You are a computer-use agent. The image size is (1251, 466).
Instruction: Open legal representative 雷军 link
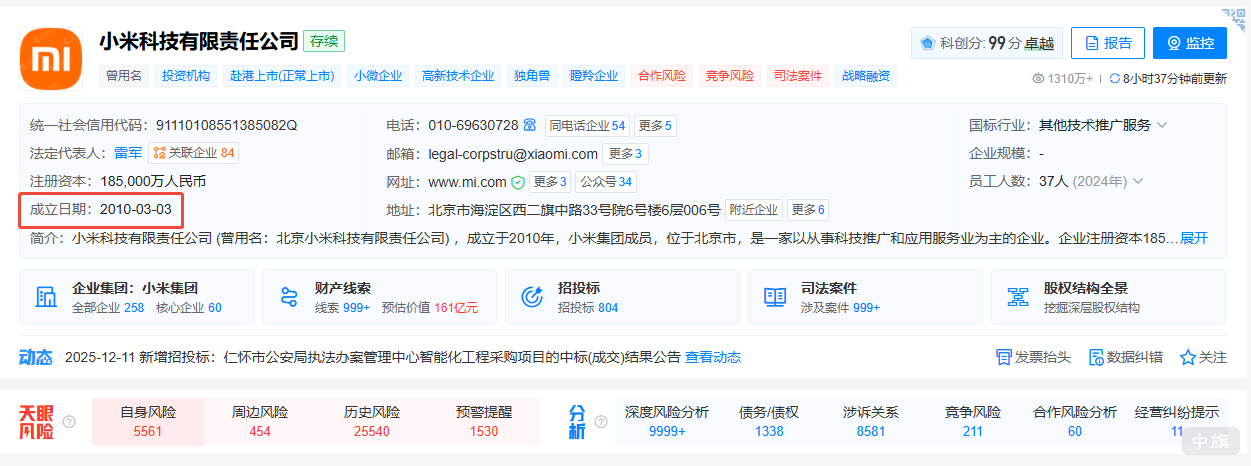point(127,153)
